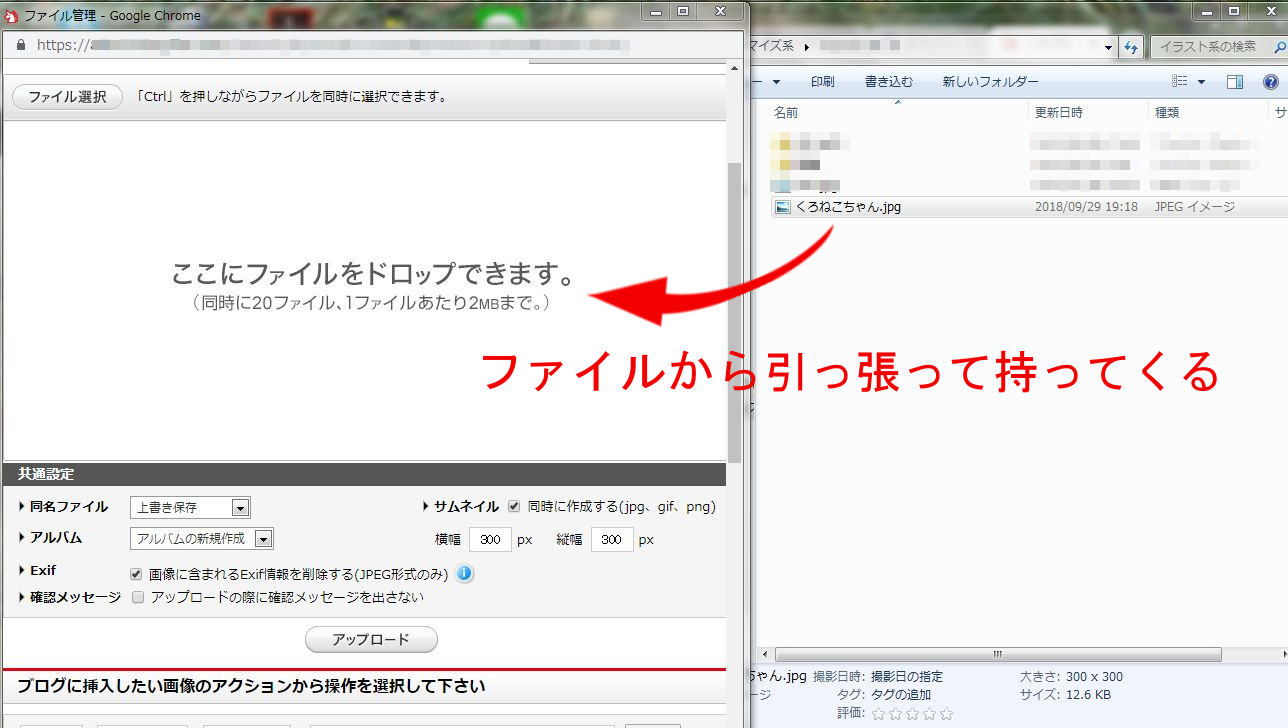Image resolution: width=1288 pixels, height=728 pixels.
Task: Click the Chrome address bar lock icon
Action: [x=21, y=45]
